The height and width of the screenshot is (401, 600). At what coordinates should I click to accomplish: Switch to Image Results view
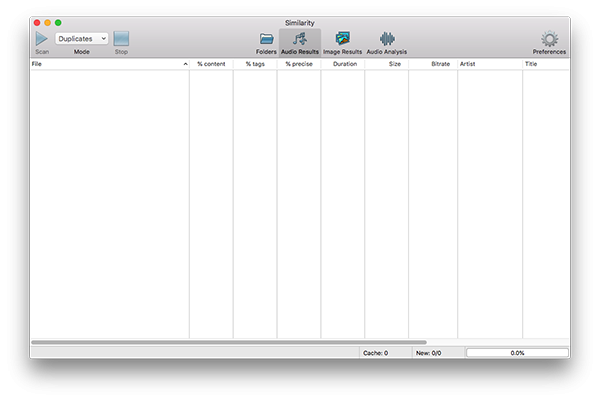[x=342, y=39]
